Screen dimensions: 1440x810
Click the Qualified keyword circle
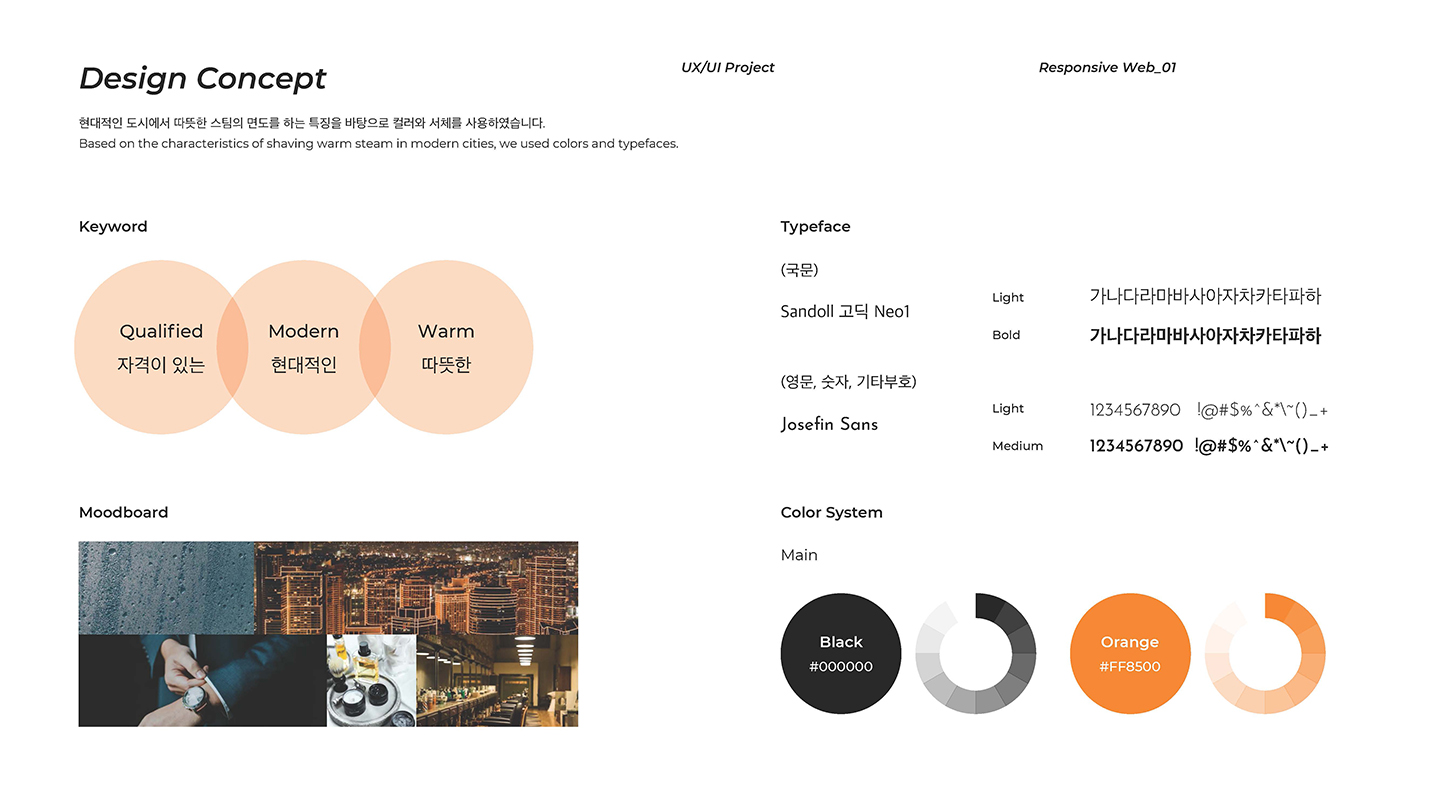pyautogui.click(x=160, y=347)
